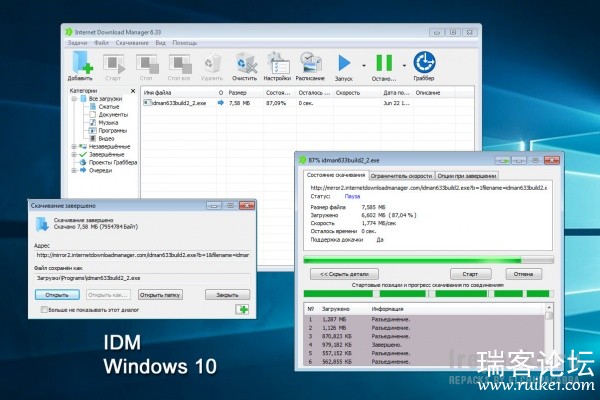The width and height of the screenshot is (600, 400).
Task: Switch to Ограничитель скорости tab
Action: (401, 176)
